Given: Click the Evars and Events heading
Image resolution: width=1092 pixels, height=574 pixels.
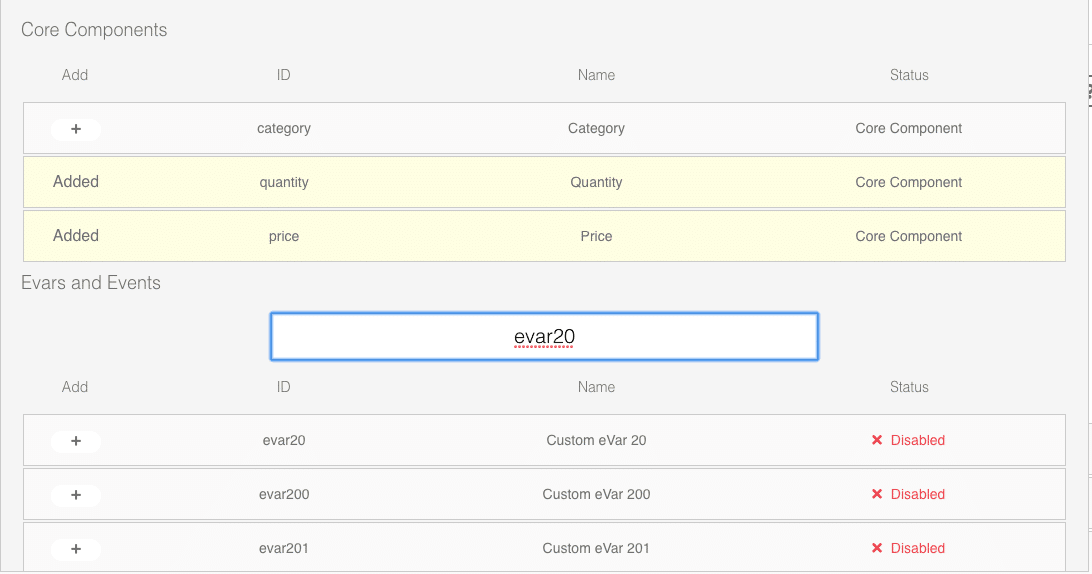Looking at the screenshot, I should 91,283.
